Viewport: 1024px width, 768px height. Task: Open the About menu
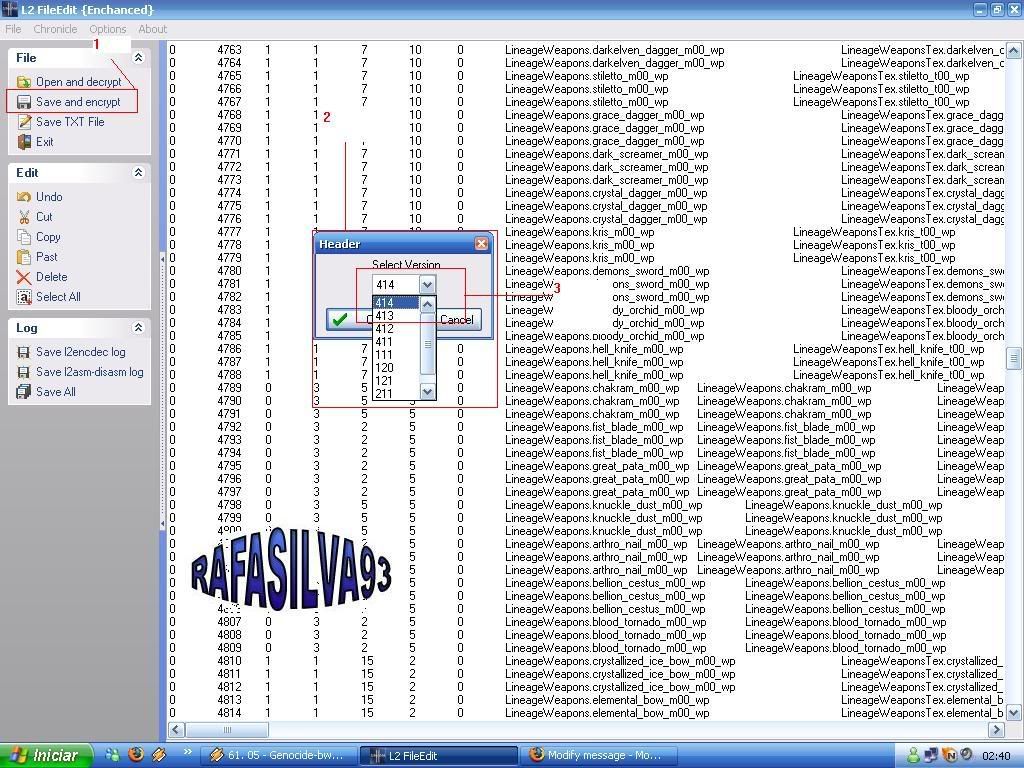(152, 29)
